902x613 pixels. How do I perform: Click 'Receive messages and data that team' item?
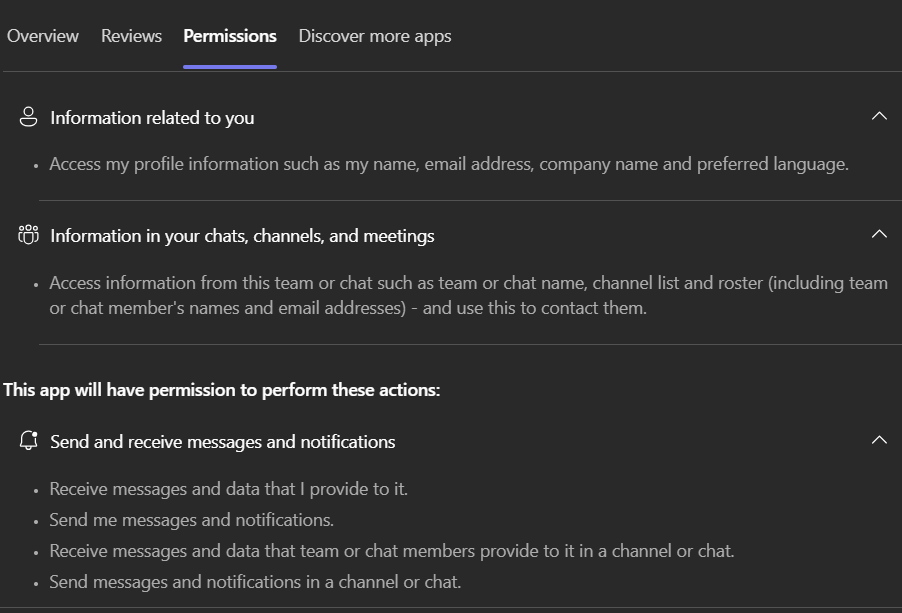391,551
